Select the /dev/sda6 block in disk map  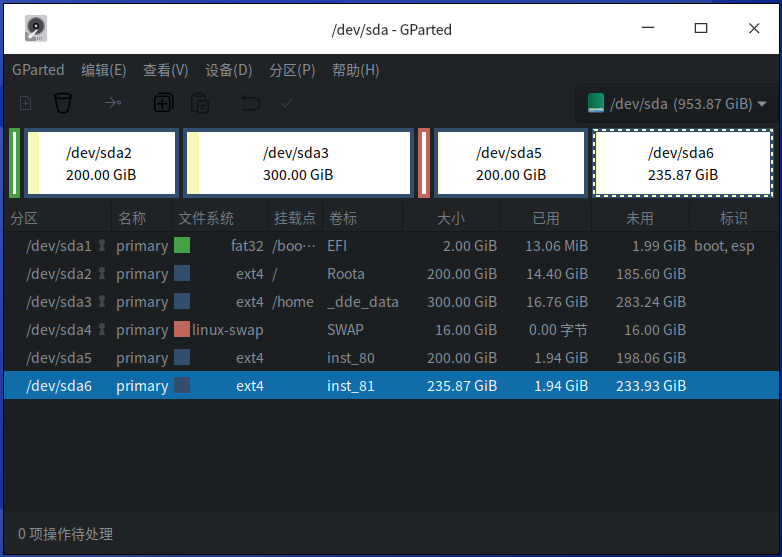tap(683, 163)
